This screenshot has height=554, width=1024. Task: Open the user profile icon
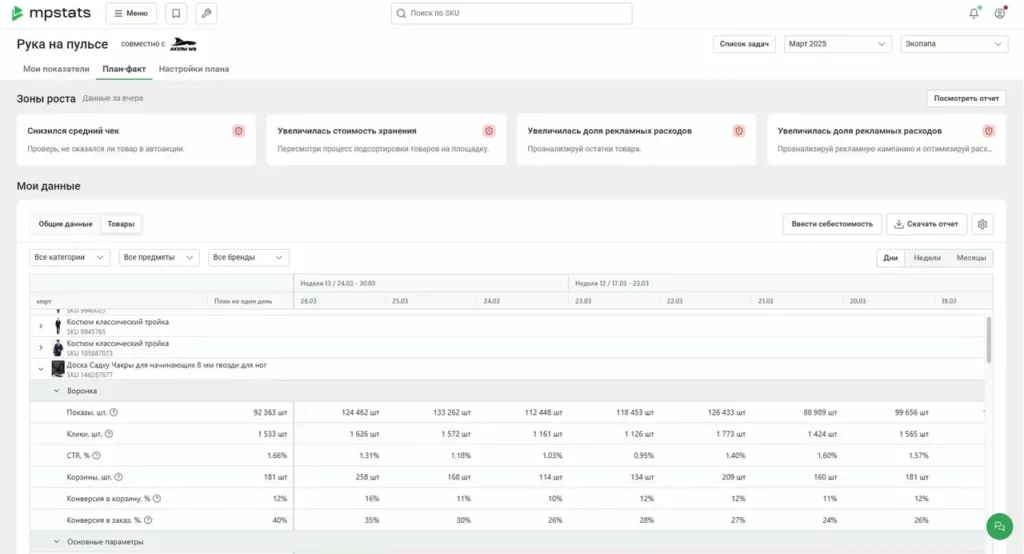pos(999,13)
